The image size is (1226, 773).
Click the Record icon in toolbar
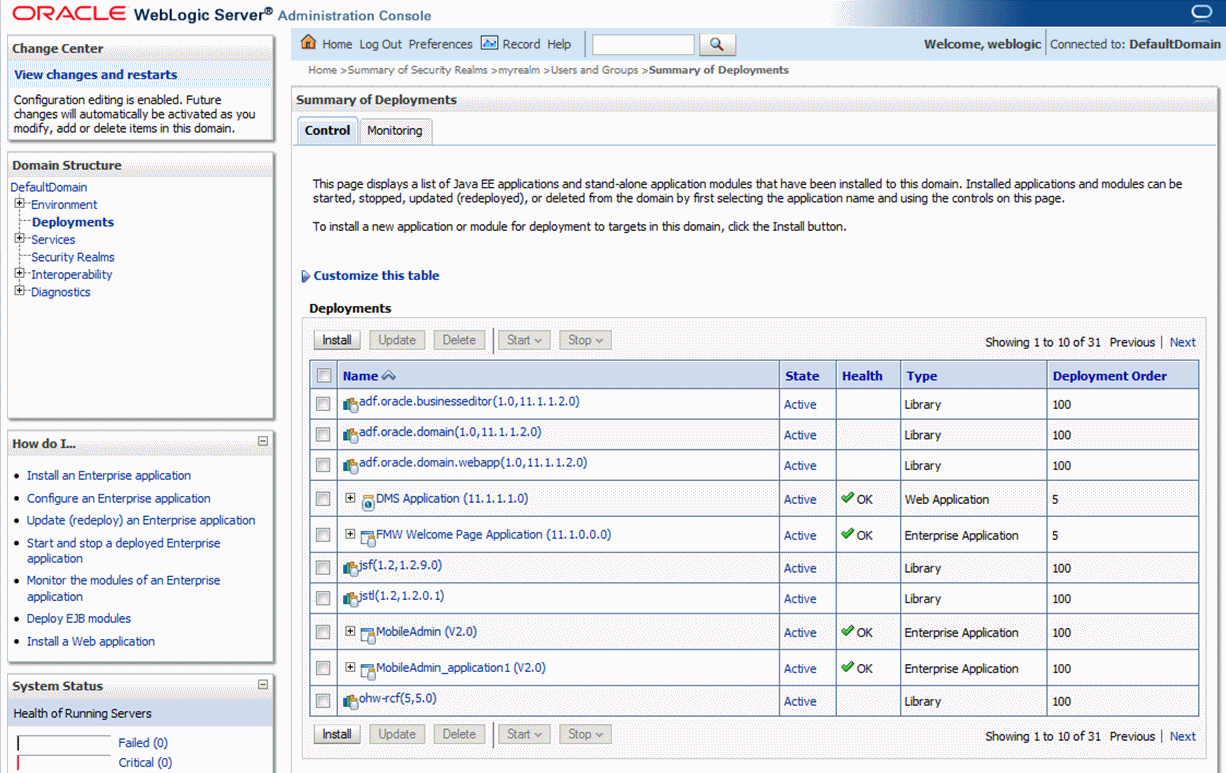pos(489,43)
